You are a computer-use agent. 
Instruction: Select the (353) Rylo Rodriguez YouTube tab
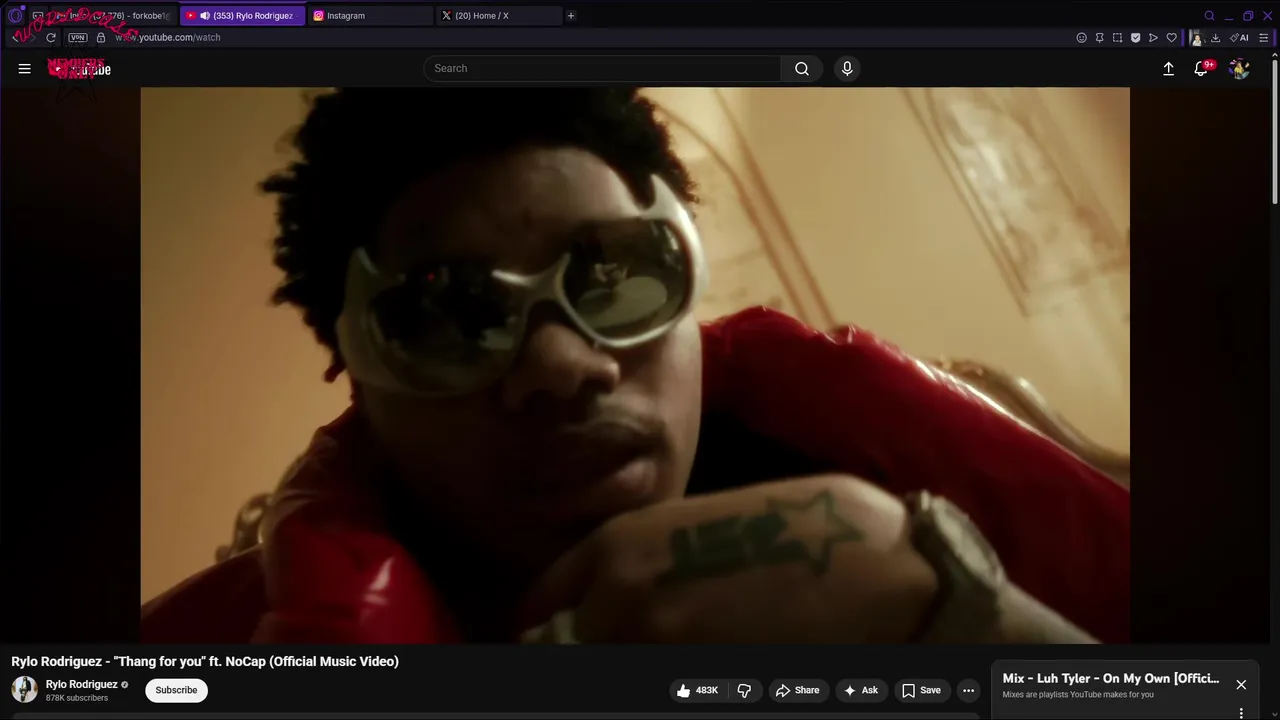coord(242,16)
